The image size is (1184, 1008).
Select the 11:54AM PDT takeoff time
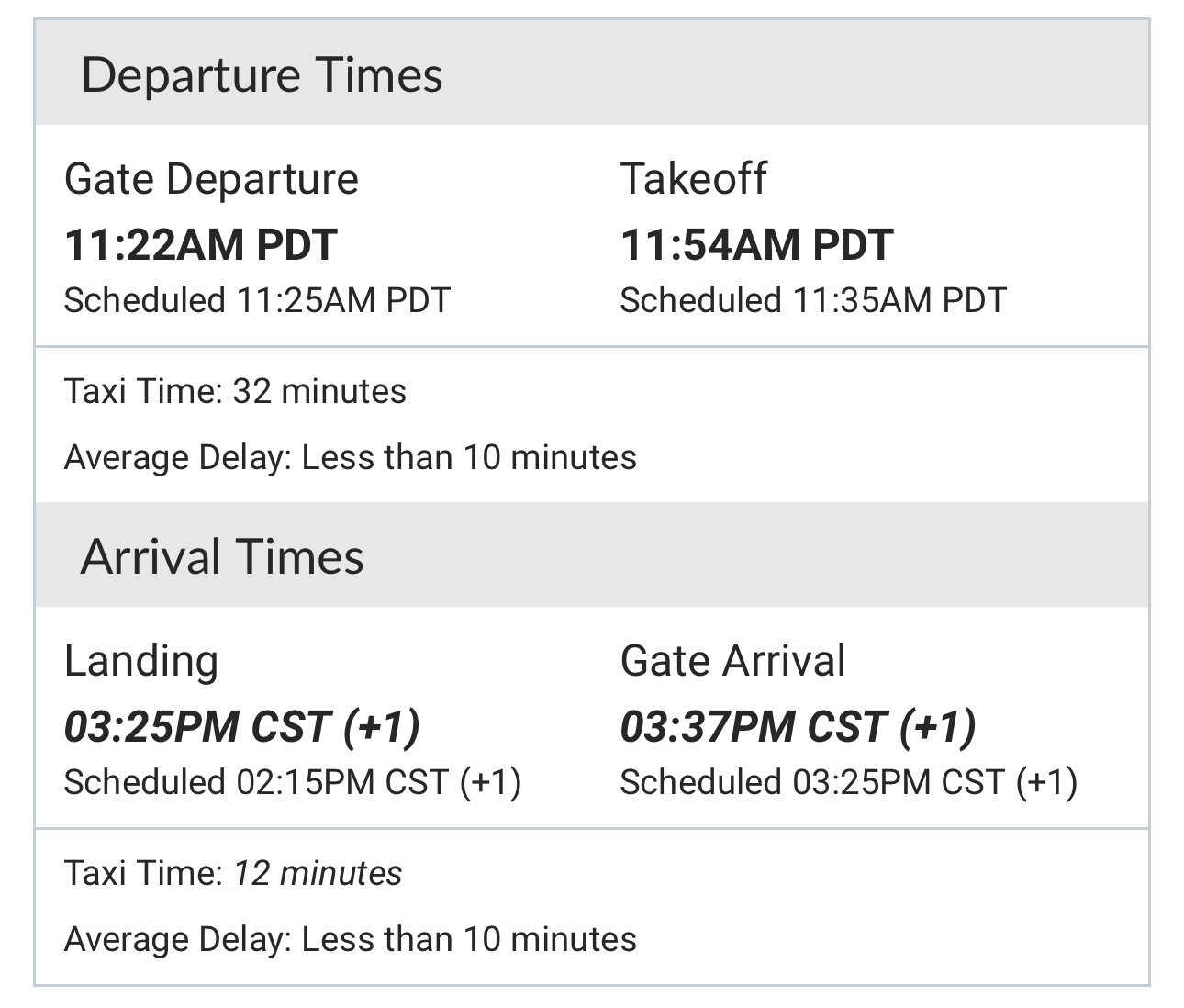tap(756, 245)
